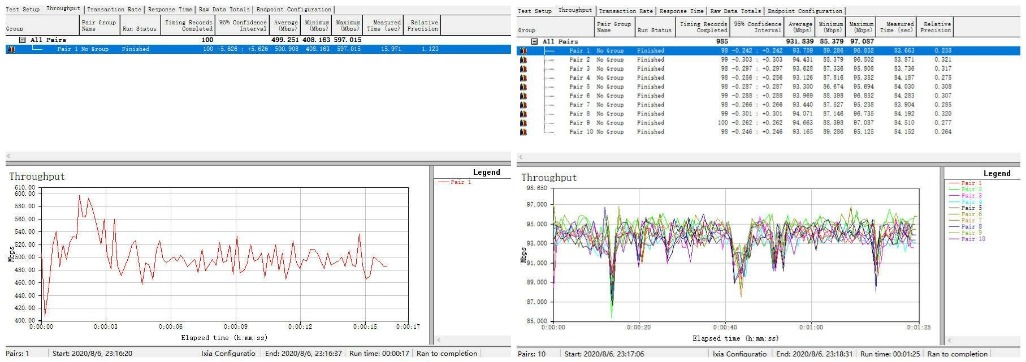Open Test Setup tab in the 1-pair window
Screen dimensions: 1026x362
(x=22, y=10)
